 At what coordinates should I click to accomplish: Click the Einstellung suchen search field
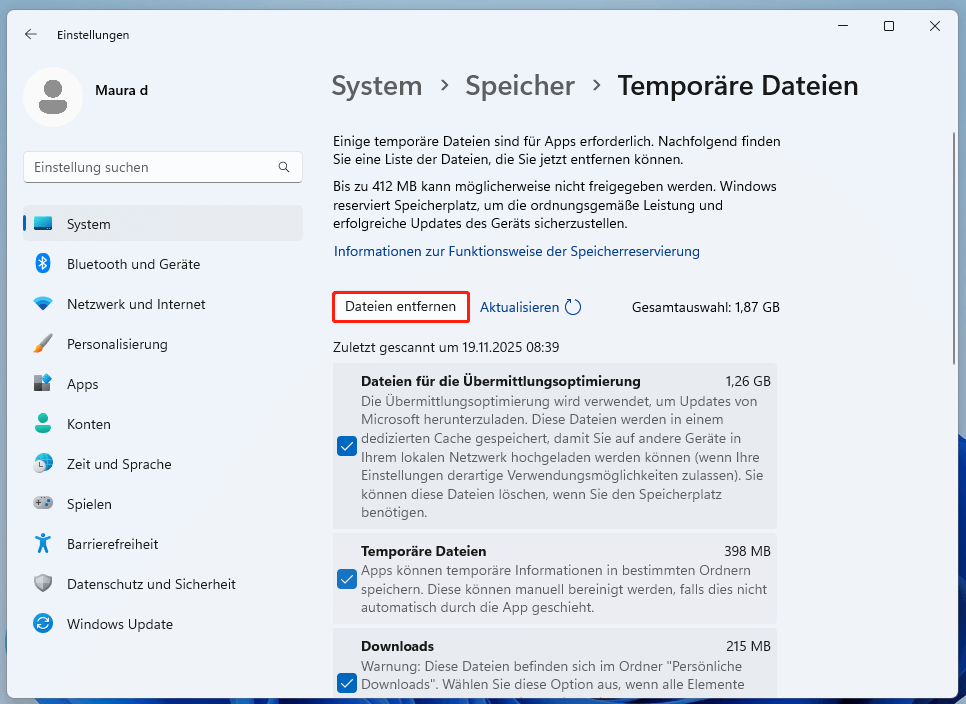click(x=162, y=167)
